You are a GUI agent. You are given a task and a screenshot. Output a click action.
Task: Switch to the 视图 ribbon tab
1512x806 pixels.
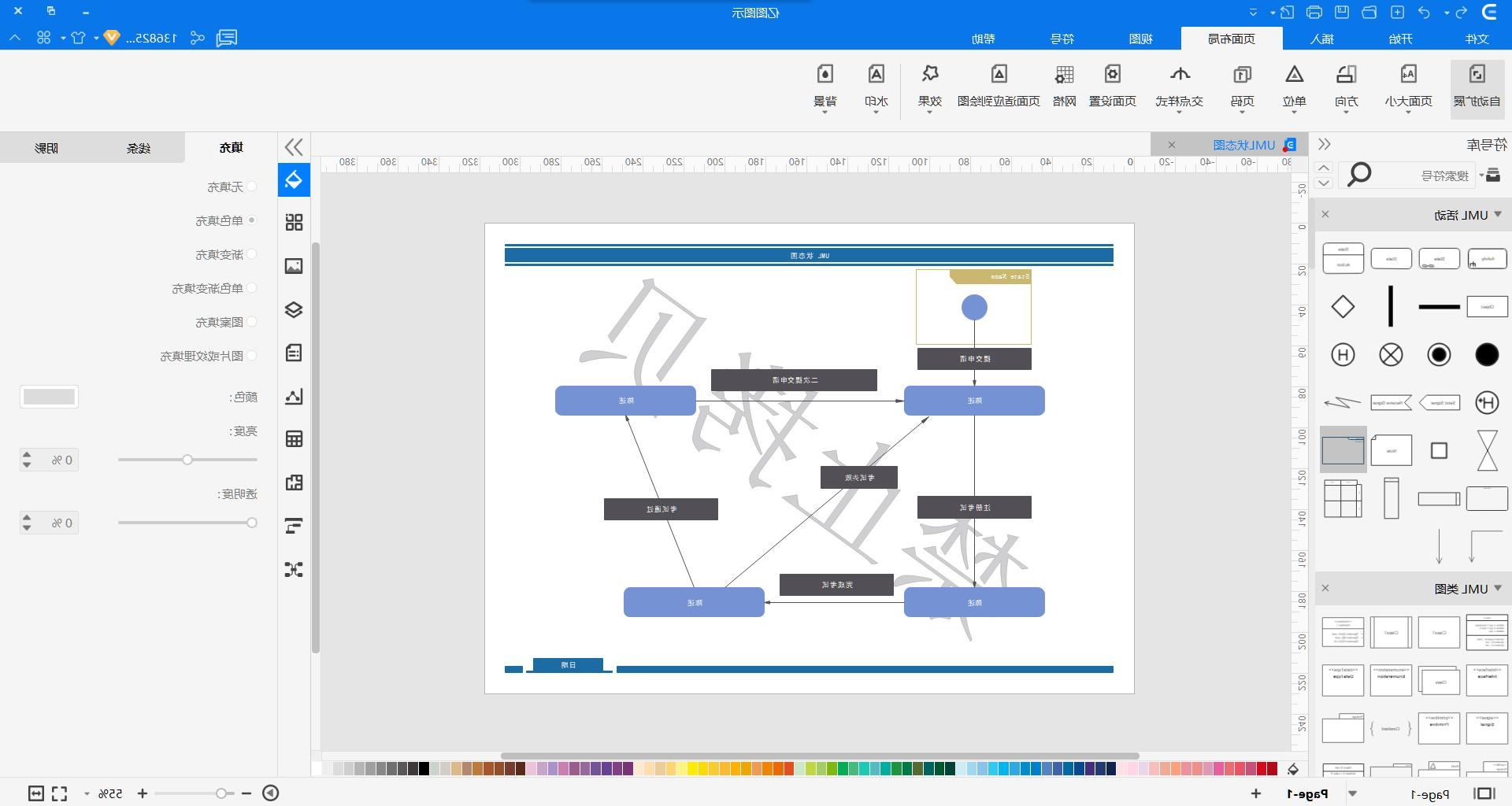1140,39
